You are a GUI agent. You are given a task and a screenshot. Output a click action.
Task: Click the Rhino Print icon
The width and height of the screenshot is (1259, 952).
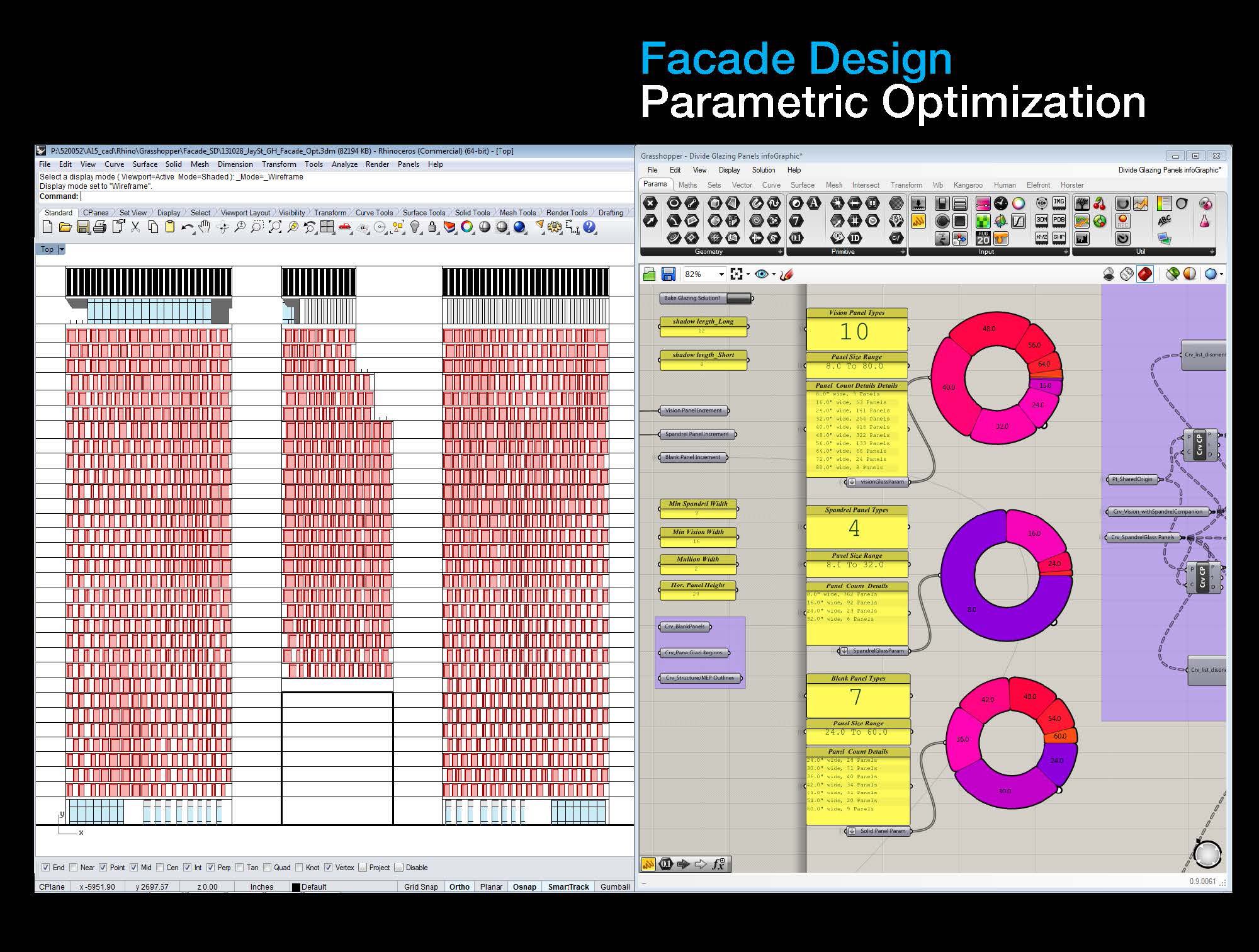99,227
